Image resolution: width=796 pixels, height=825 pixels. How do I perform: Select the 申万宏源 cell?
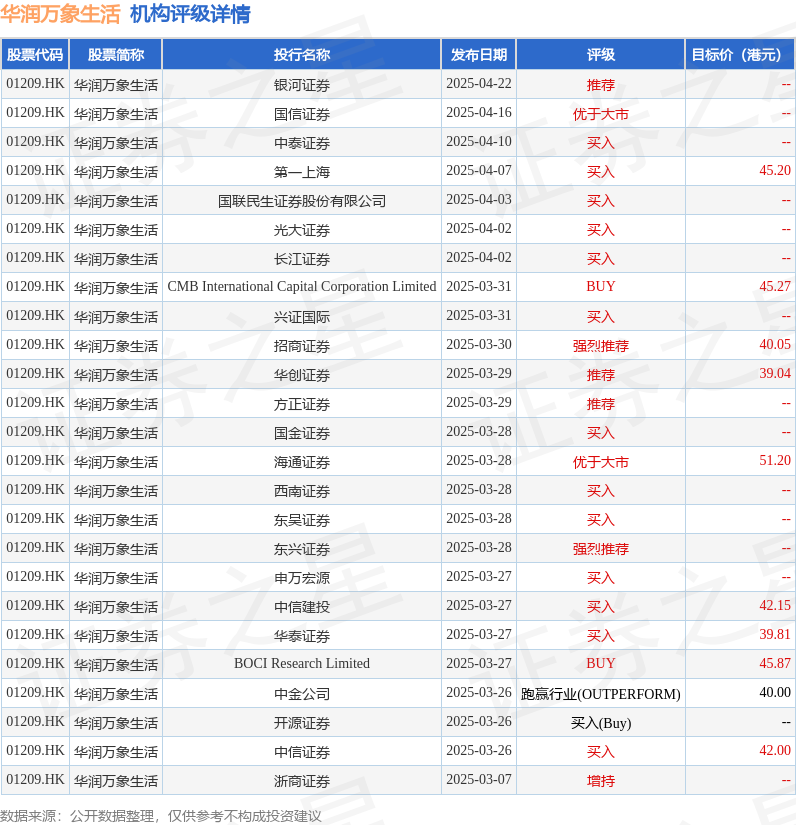click(301, 577)
